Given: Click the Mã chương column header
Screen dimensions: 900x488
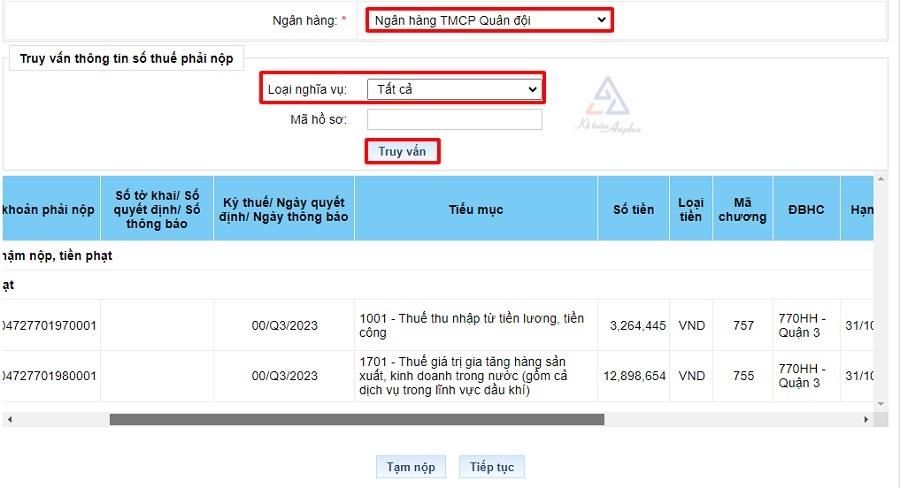Looking at the screenshot, I should (742, 209).
